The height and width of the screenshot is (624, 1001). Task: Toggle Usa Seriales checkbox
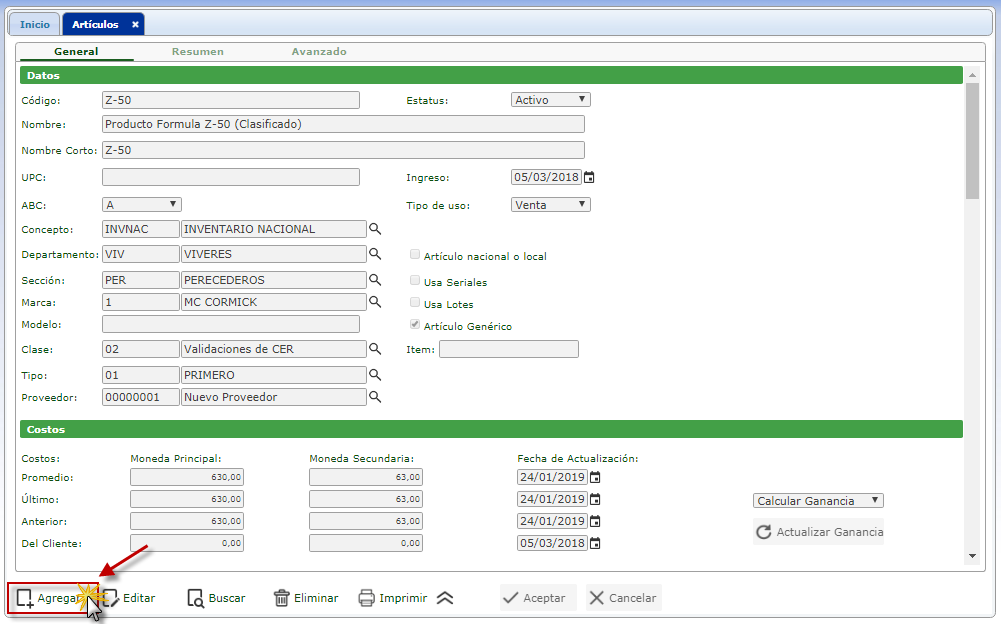click(415, 281)
